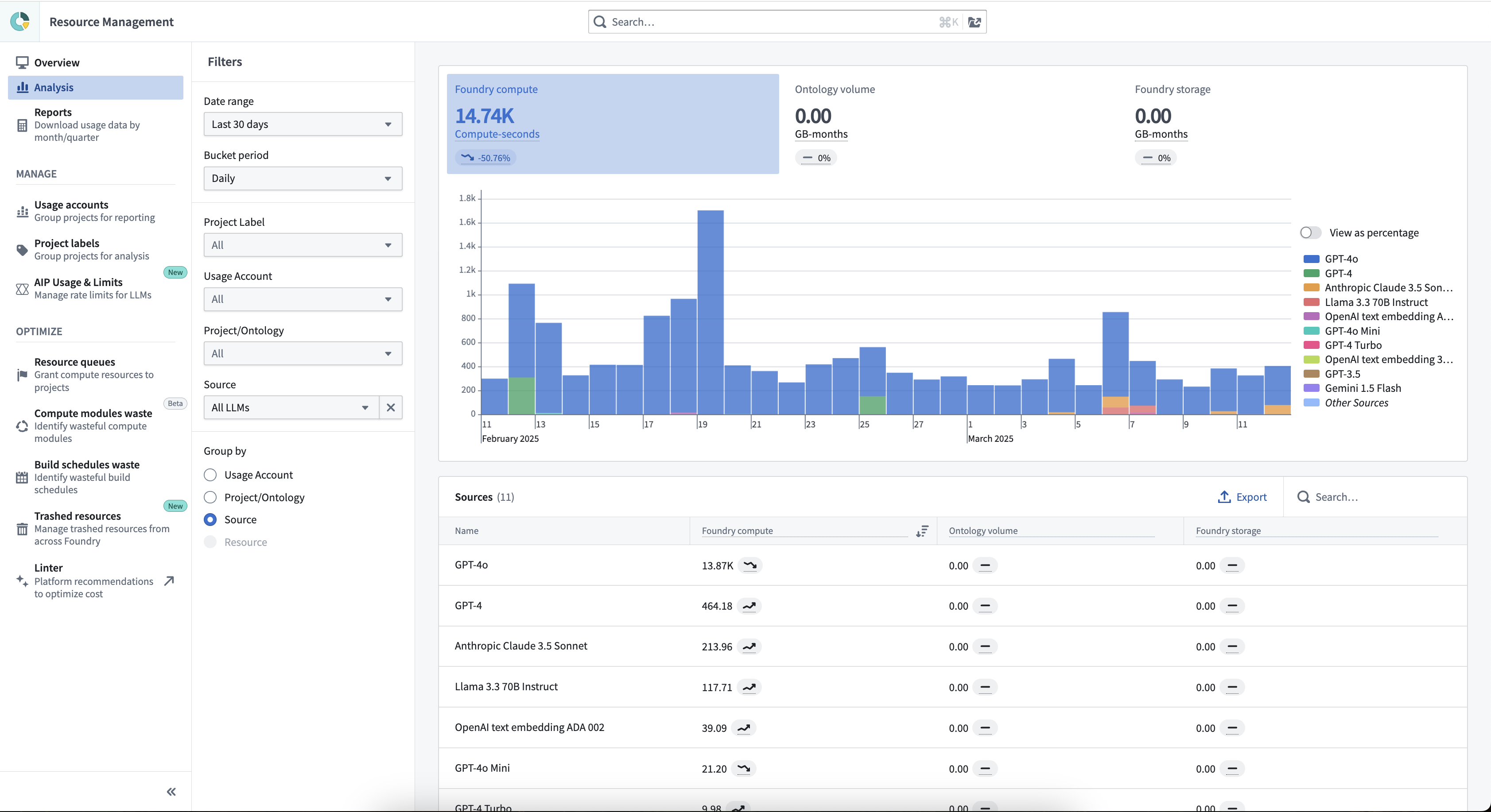Open the Source filter dropdown
Viewport: 1491px width, 812px height.
click(x=289, y=408)
